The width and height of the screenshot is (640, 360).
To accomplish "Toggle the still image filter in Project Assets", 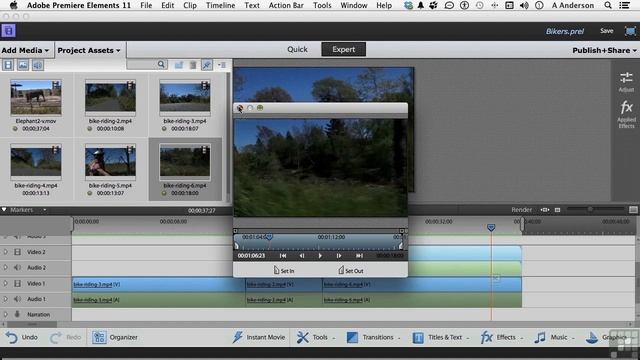I will 23,65.
